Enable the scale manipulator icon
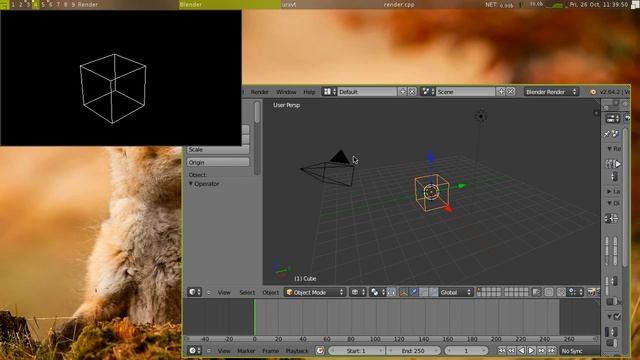Image resolution: width=640 pixels, height=360 pixels. (x=433, y=292)
